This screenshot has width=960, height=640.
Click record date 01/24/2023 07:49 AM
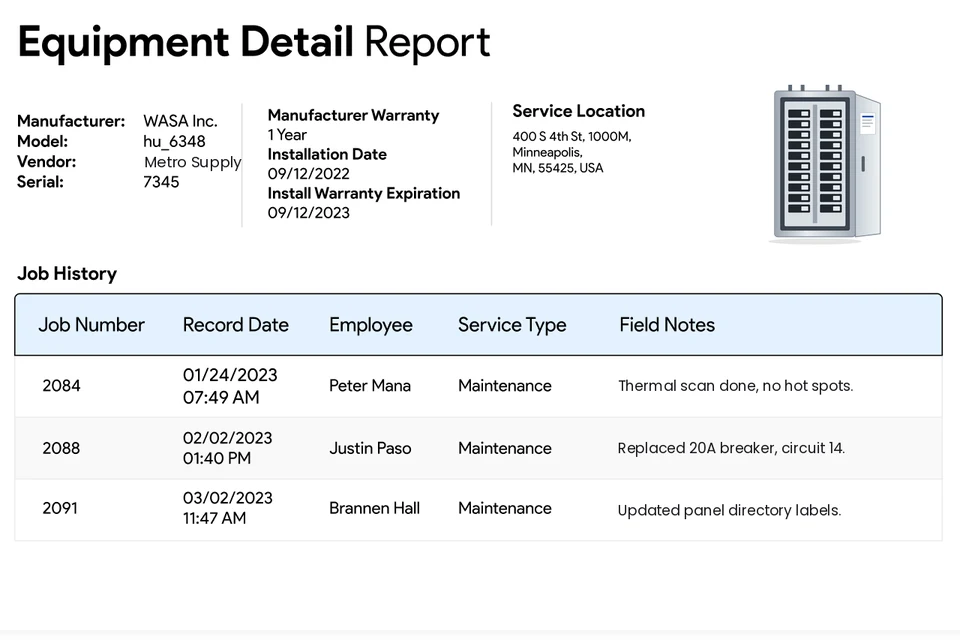[230, 386]
